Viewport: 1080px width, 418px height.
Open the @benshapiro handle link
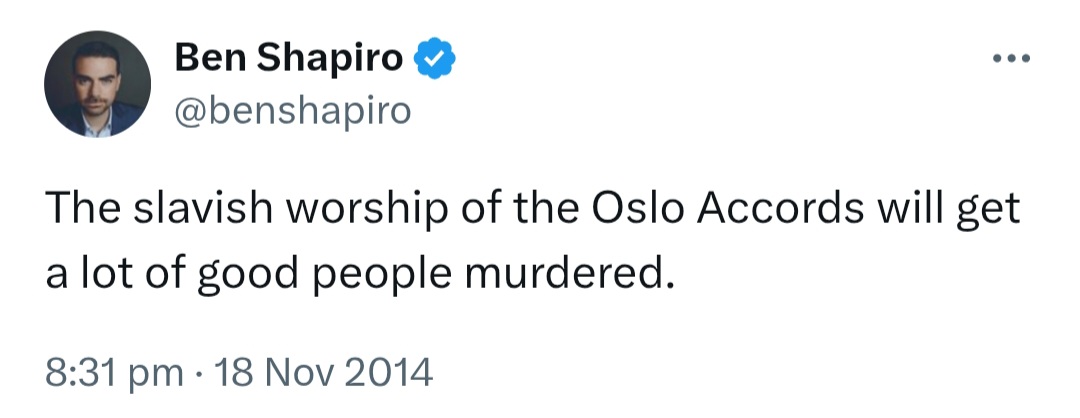click(x=293, y=110)
